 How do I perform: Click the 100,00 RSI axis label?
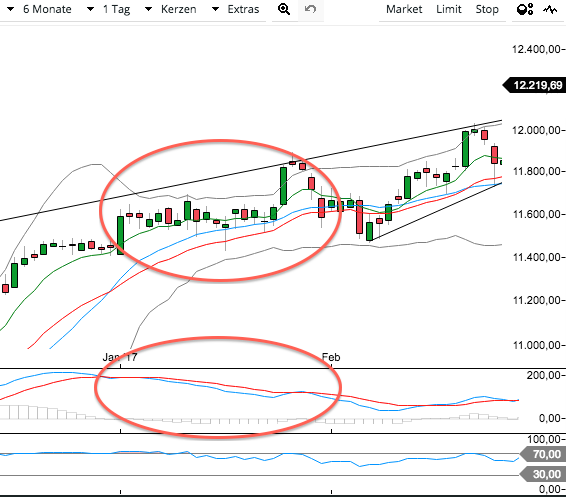coord(544,440)
